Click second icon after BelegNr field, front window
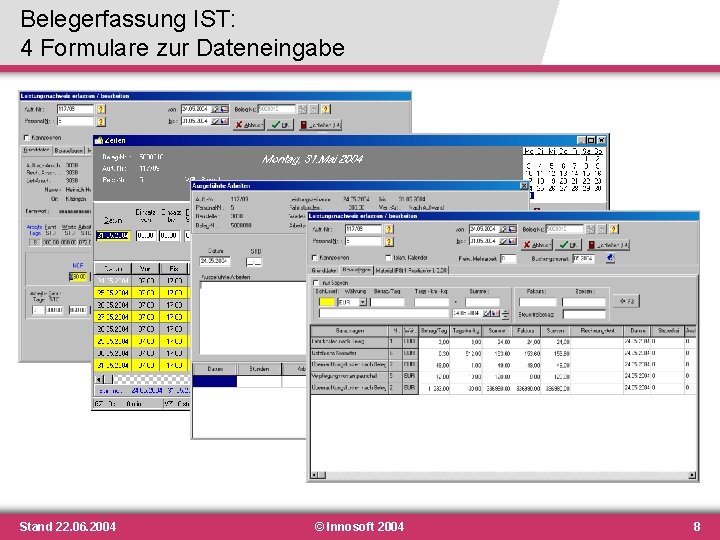 pos(602,229)
